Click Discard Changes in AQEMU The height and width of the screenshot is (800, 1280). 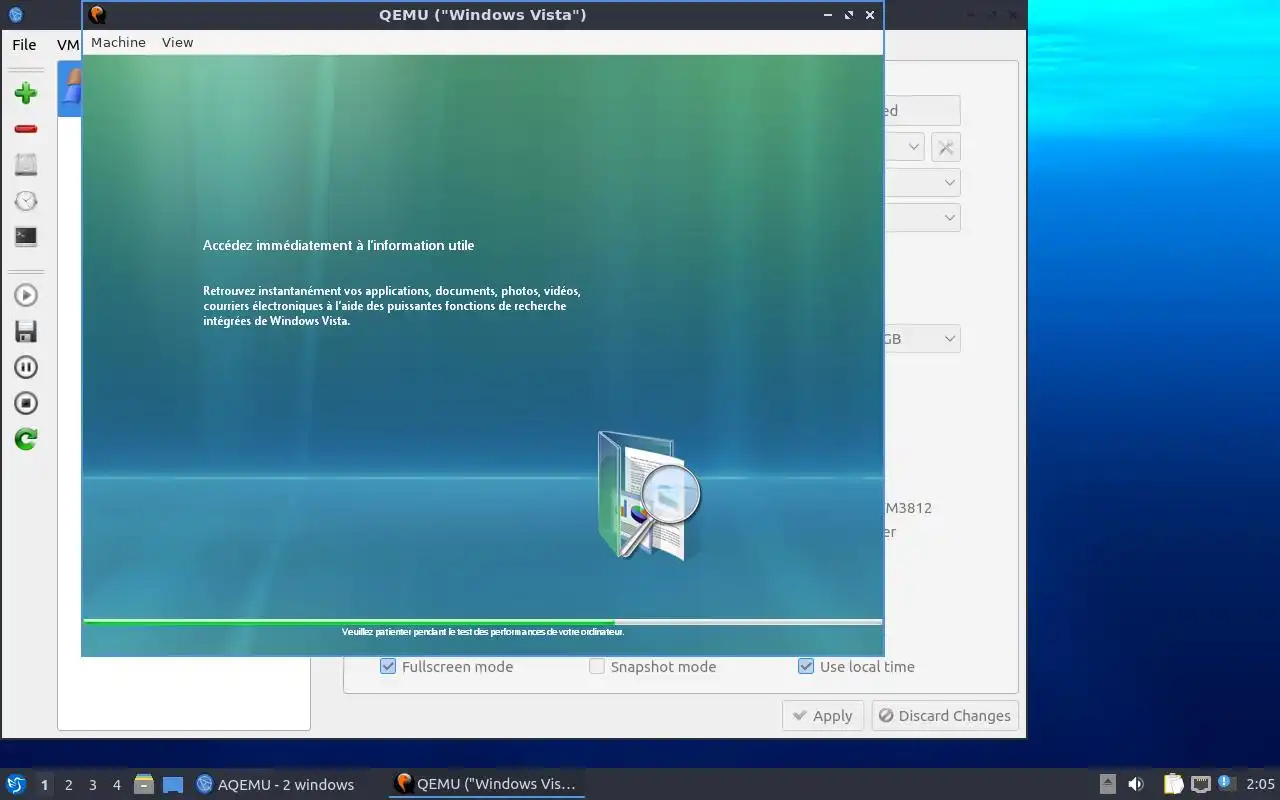(945, 715)
